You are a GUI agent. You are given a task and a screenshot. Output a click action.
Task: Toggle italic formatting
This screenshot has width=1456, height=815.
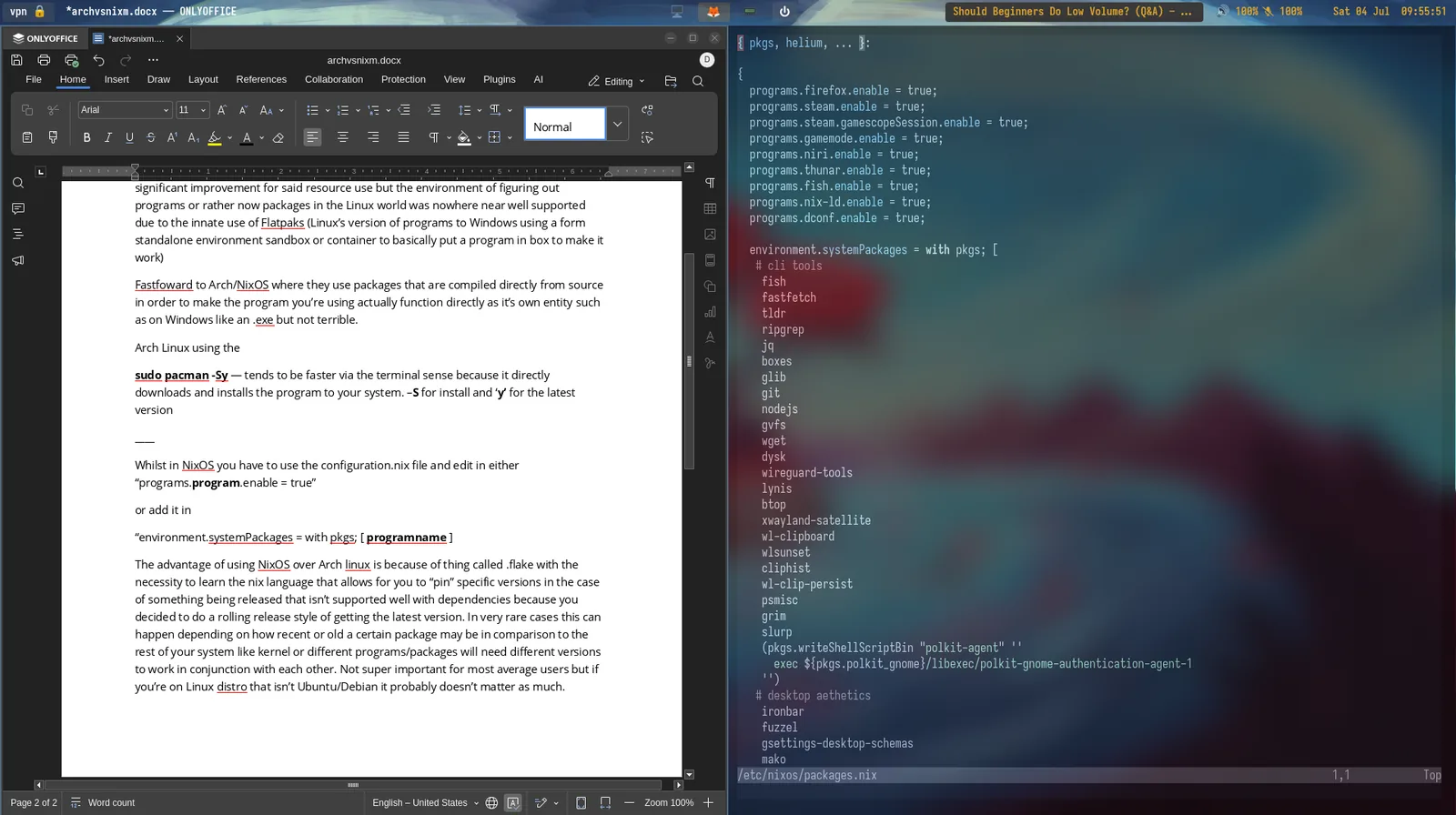click(x=108, y=137)
